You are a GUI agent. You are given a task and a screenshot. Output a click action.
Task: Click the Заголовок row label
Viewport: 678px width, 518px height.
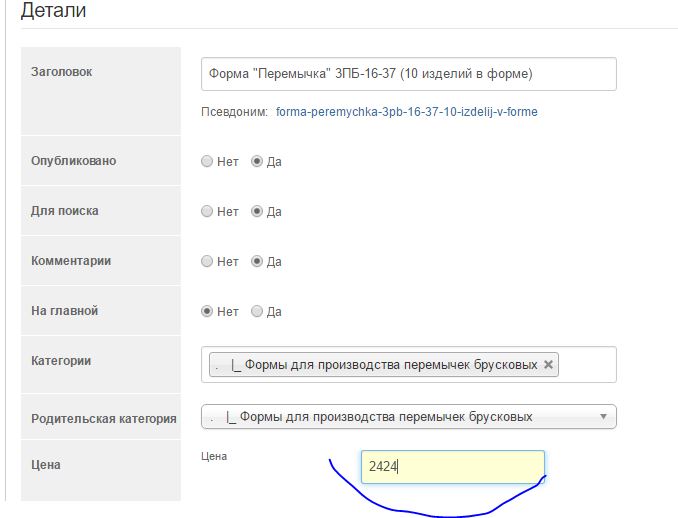coord(62,71)
